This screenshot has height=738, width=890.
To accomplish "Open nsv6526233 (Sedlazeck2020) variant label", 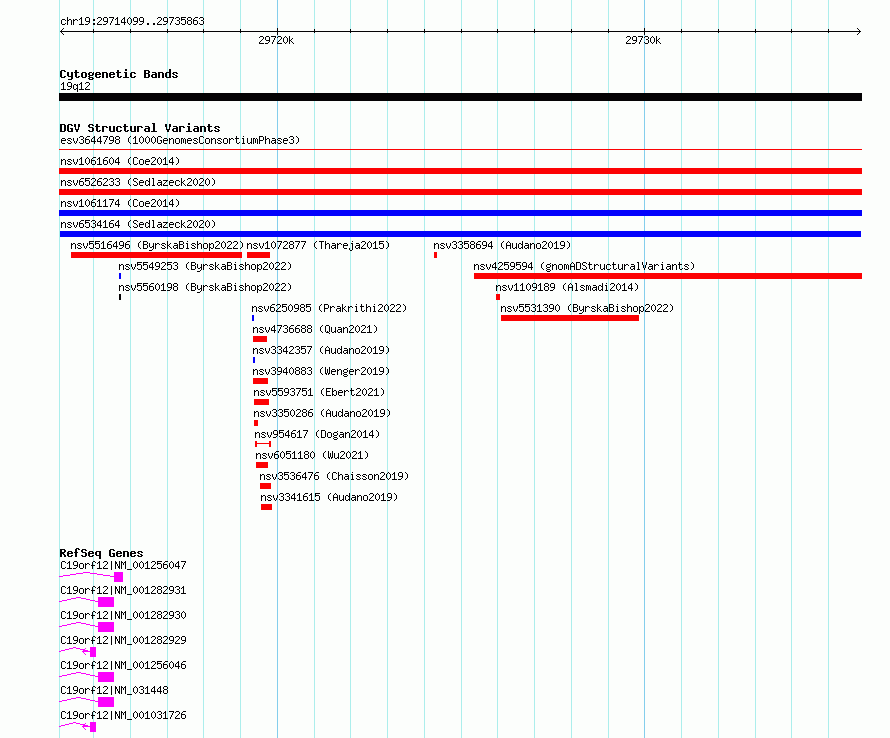I will [x=138, y=182].
